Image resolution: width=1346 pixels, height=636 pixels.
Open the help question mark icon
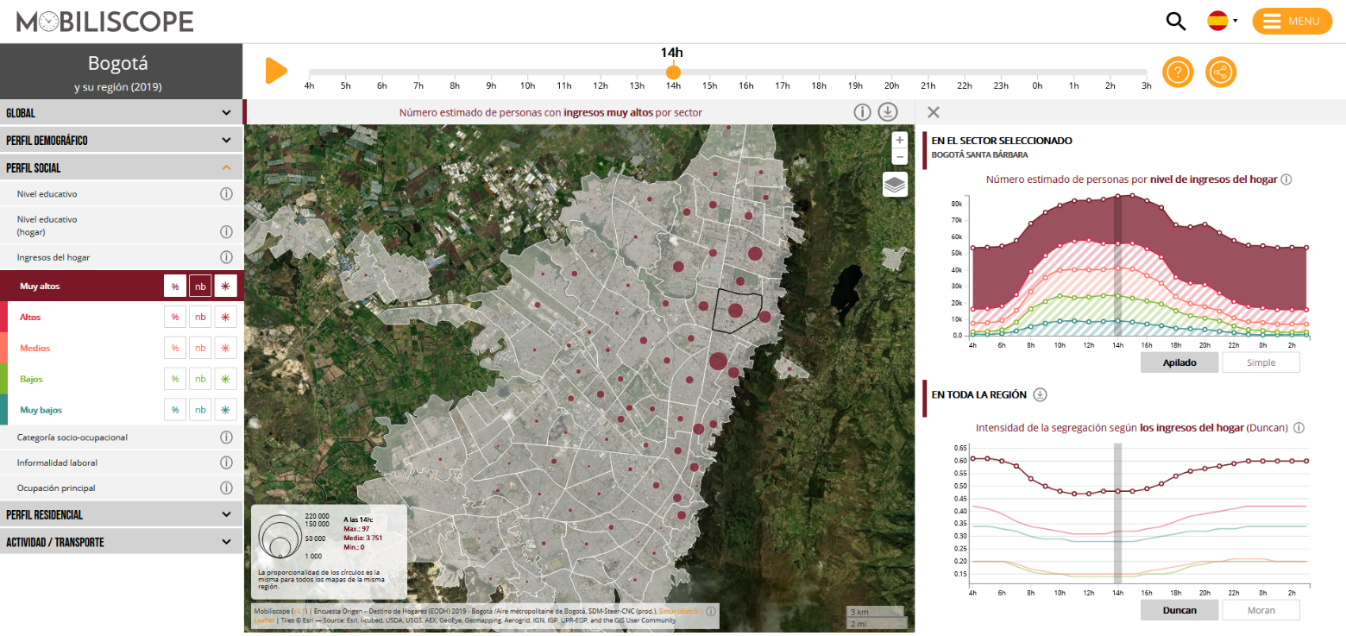(x=1178, y=72)
